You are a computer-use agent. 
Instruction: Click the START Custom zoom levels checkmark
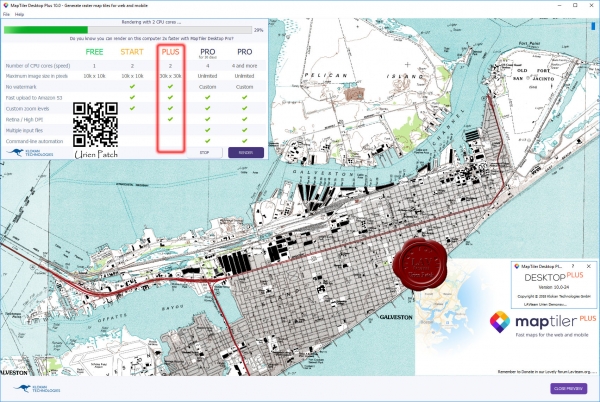pos(132,108)
